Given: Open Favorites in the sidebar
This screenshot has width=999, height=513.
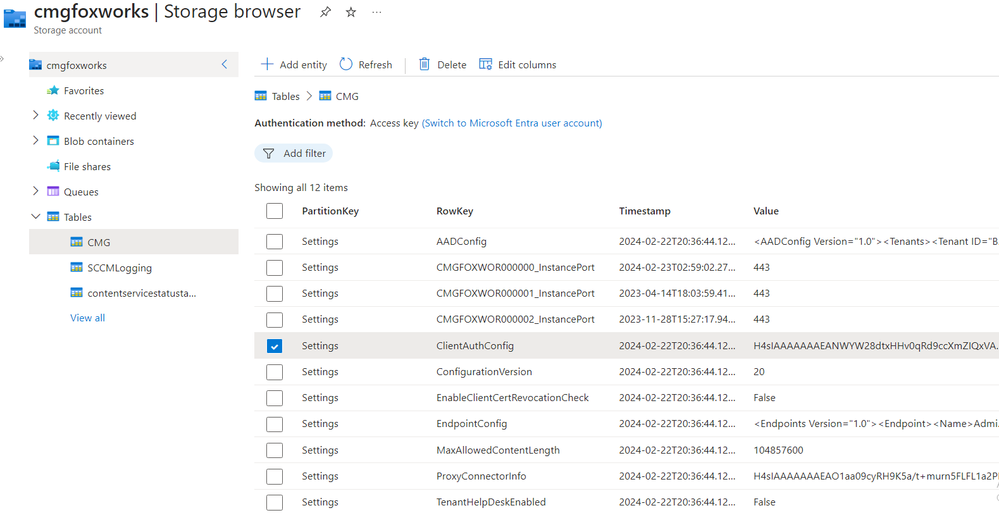Looking at the screenshot, I should tap(83, 90).
